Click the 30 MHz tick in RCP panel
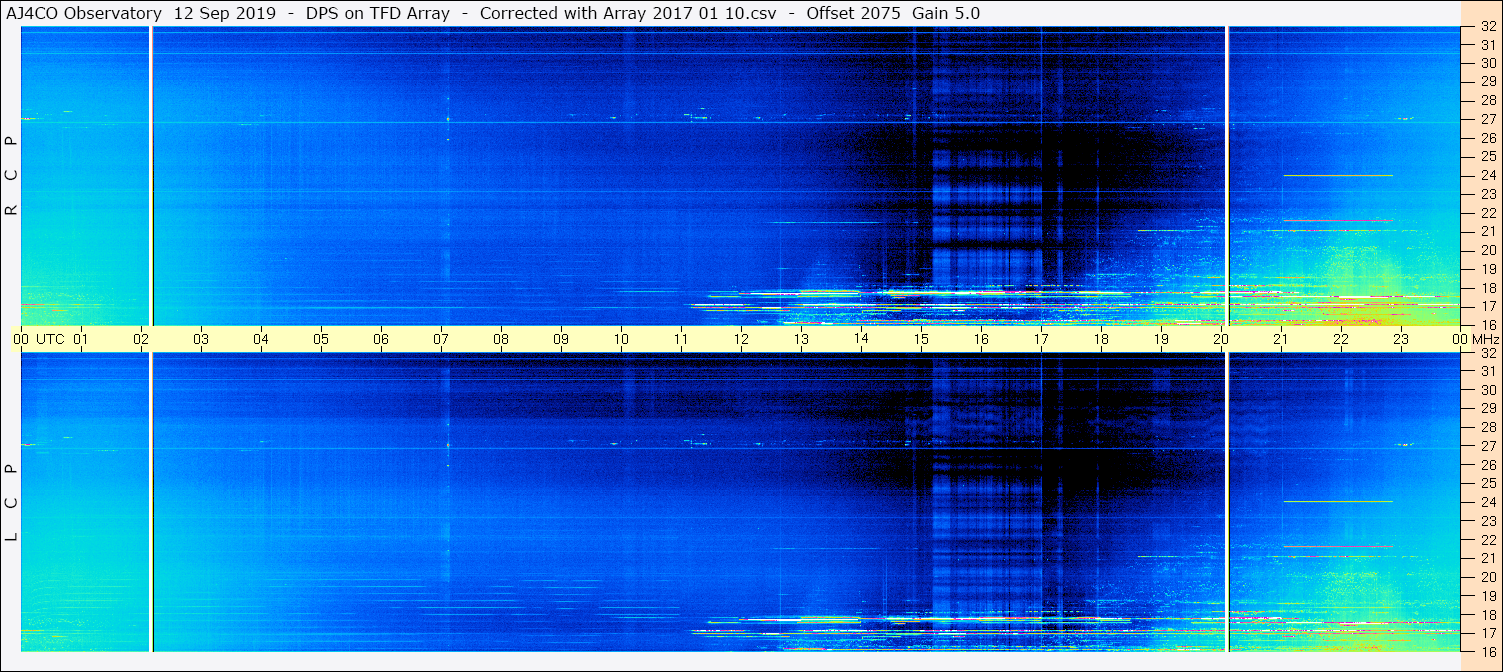The image size is (1503, 672). point(1488,63)
